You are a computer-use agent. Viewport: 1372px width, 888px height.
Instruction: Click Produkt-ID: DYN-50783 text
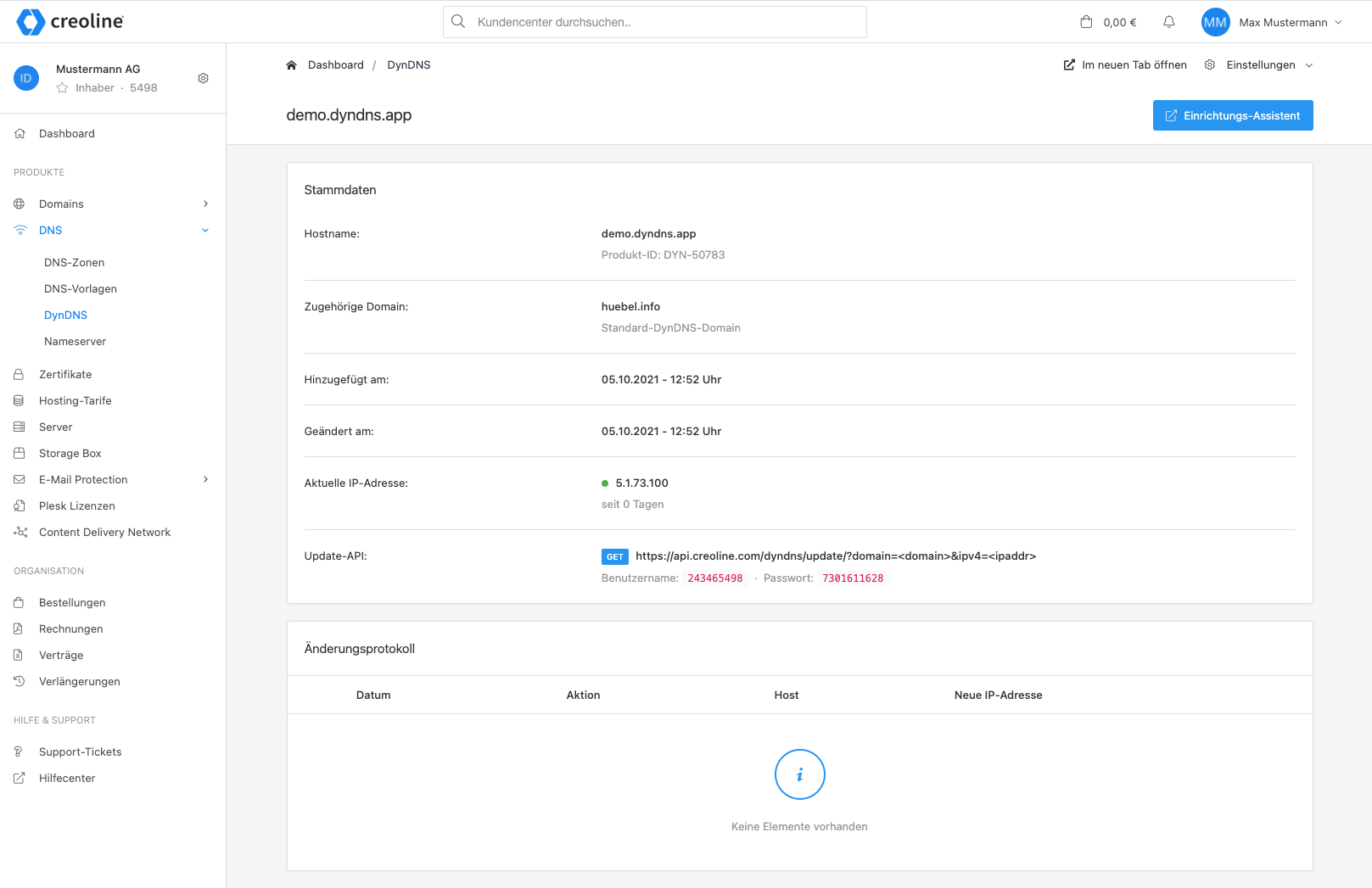(x=663, y=255)
